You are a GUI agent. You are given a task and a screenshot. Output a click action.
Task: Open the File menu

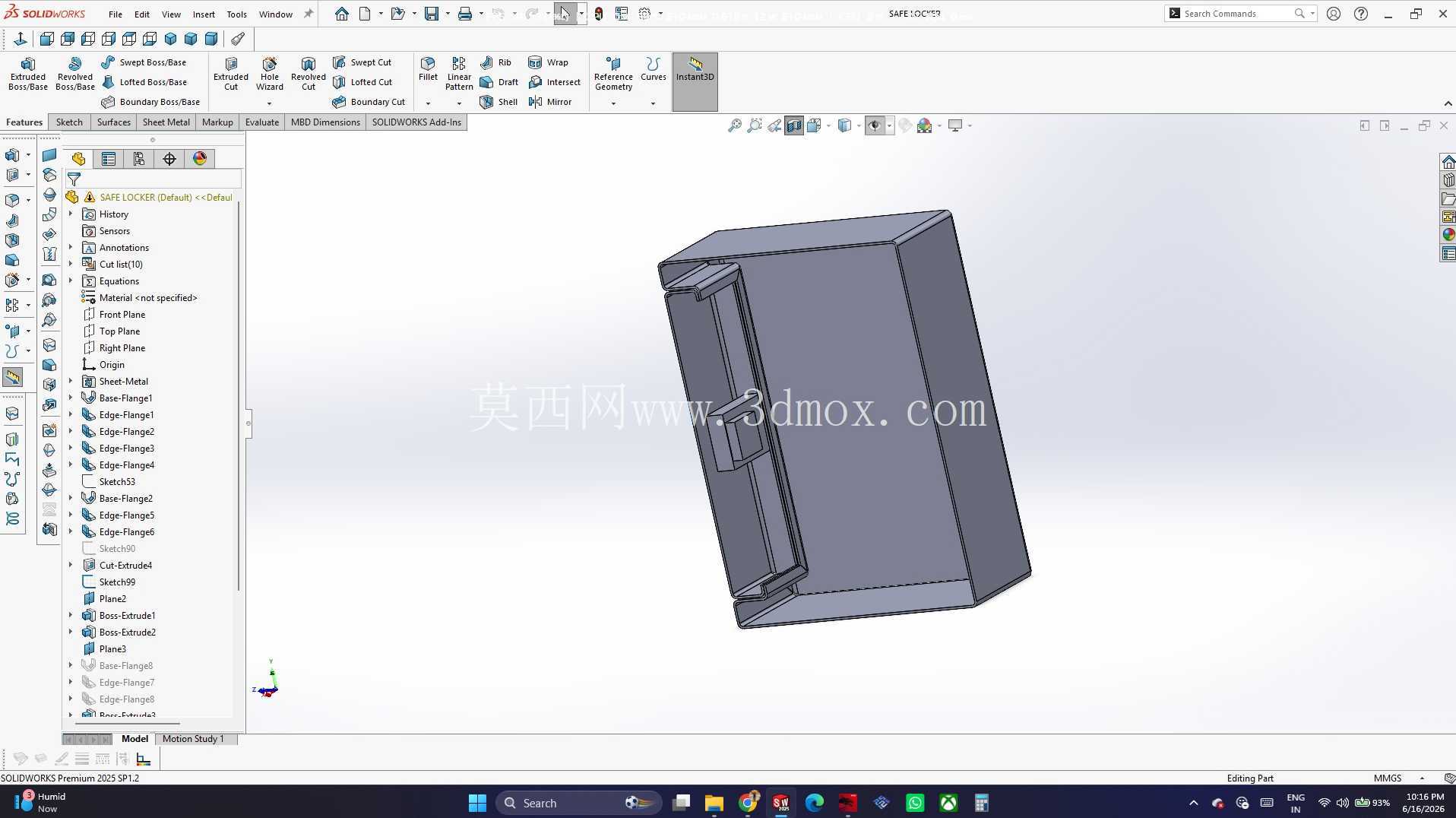tap(116, 14)
